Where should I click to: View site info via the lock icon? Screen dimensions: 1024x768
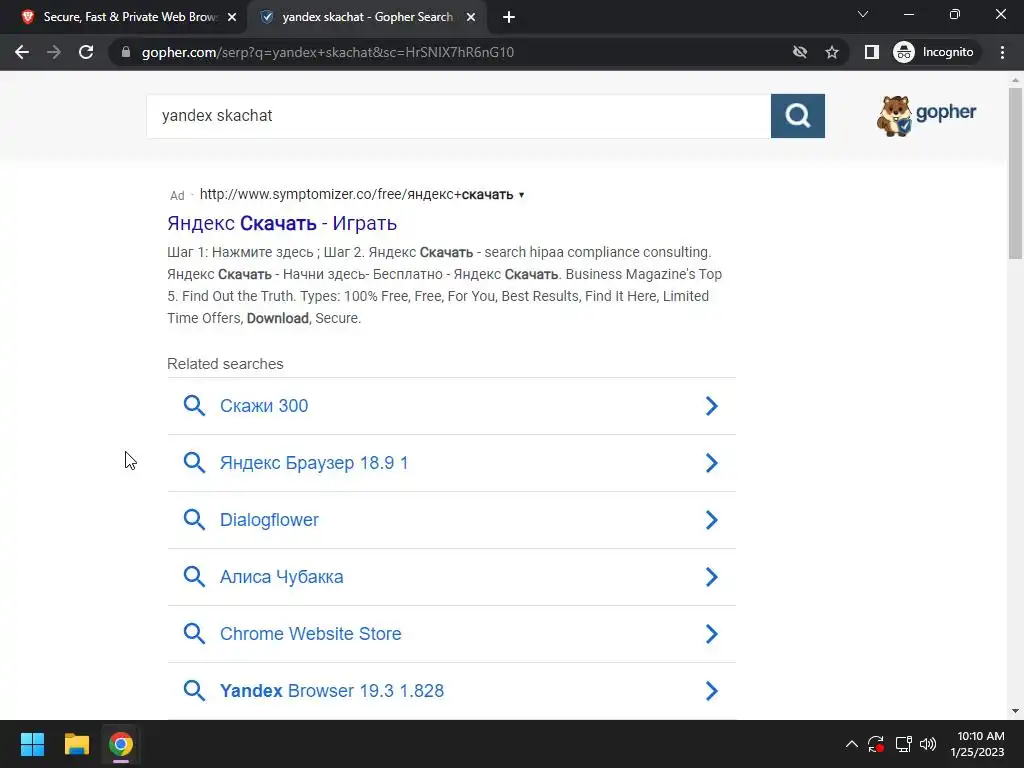click(x=126, y=52)
